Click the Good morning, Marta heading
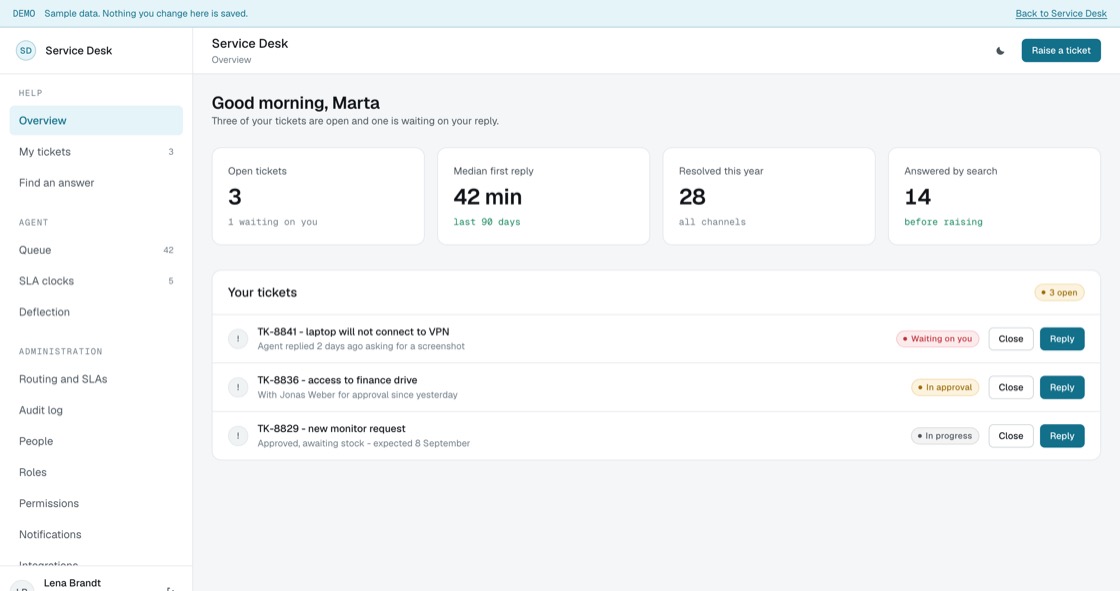The height and width of the screenshot is (591, 1120). click(x=296, y=103)
